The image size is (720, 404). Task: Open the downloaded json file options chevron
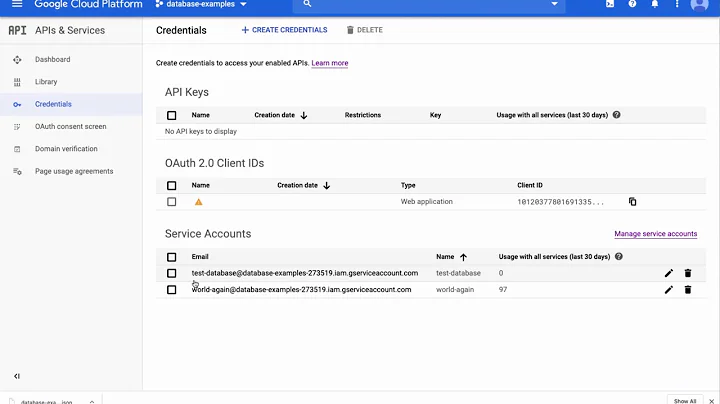92,402
